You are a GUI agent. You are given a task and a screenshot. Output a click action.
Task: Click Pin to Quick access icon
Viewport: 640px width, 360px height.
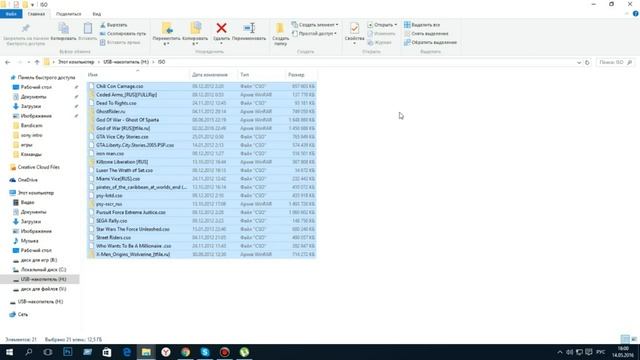[25, 28]
